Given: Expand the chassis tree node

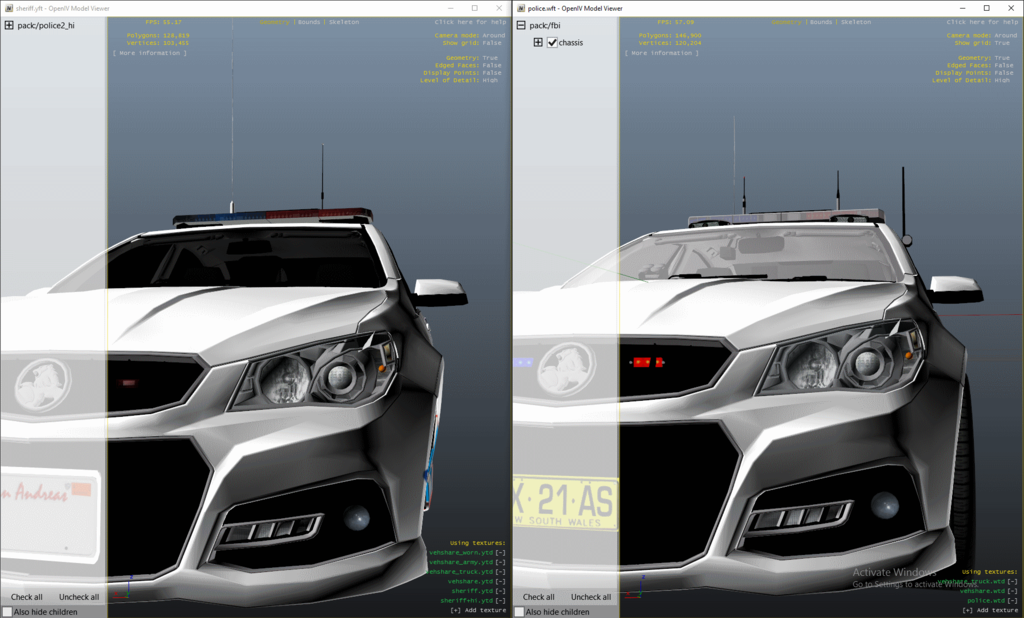Looking at the screenshot, I should click(x=538, y=43).
